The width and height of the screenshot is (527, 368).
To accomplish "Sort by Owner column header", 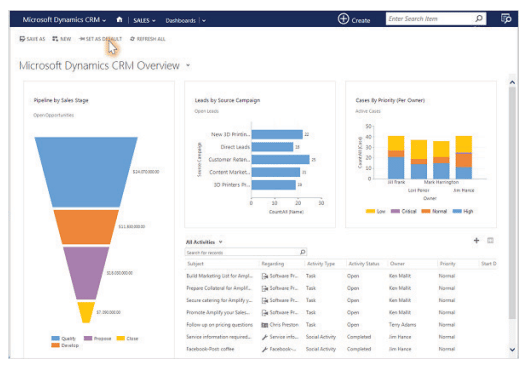I will click(x=397, y=264).
